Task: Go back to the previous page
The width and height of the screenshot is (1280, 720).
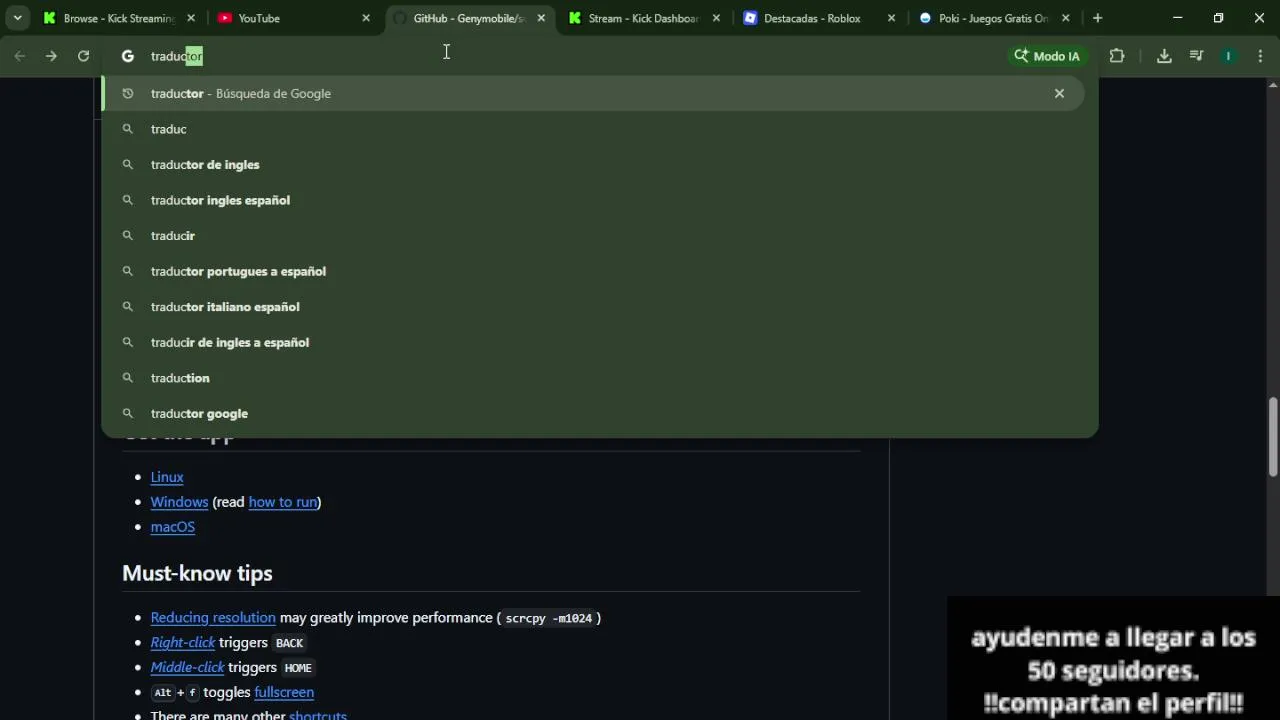Action: 19,56
